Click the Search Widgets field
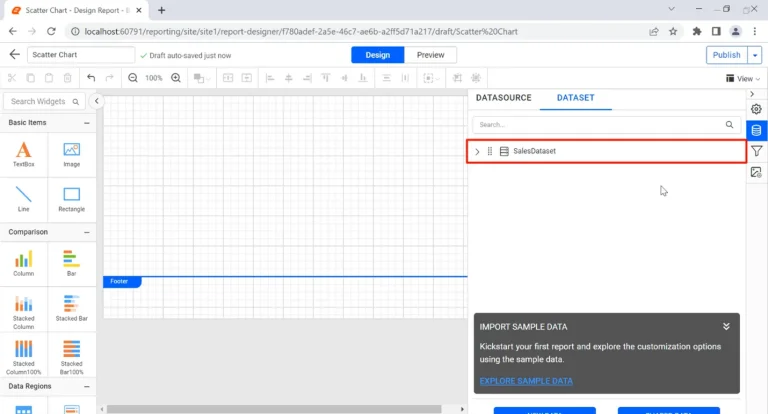The image size is (768, 414). 44,101
